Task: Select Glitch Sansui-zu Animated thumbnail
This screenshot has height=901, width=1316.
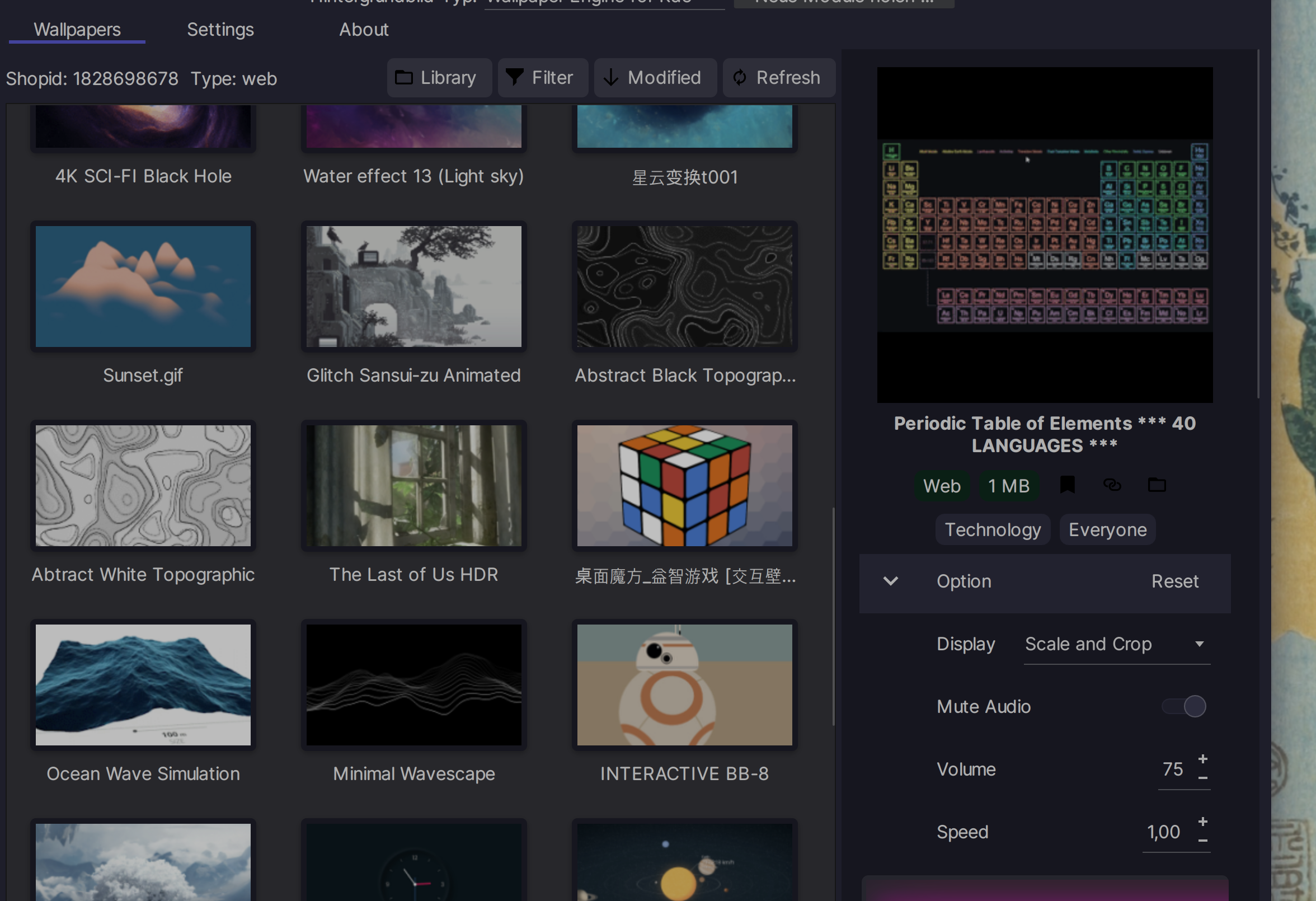Action: point(414,287)
